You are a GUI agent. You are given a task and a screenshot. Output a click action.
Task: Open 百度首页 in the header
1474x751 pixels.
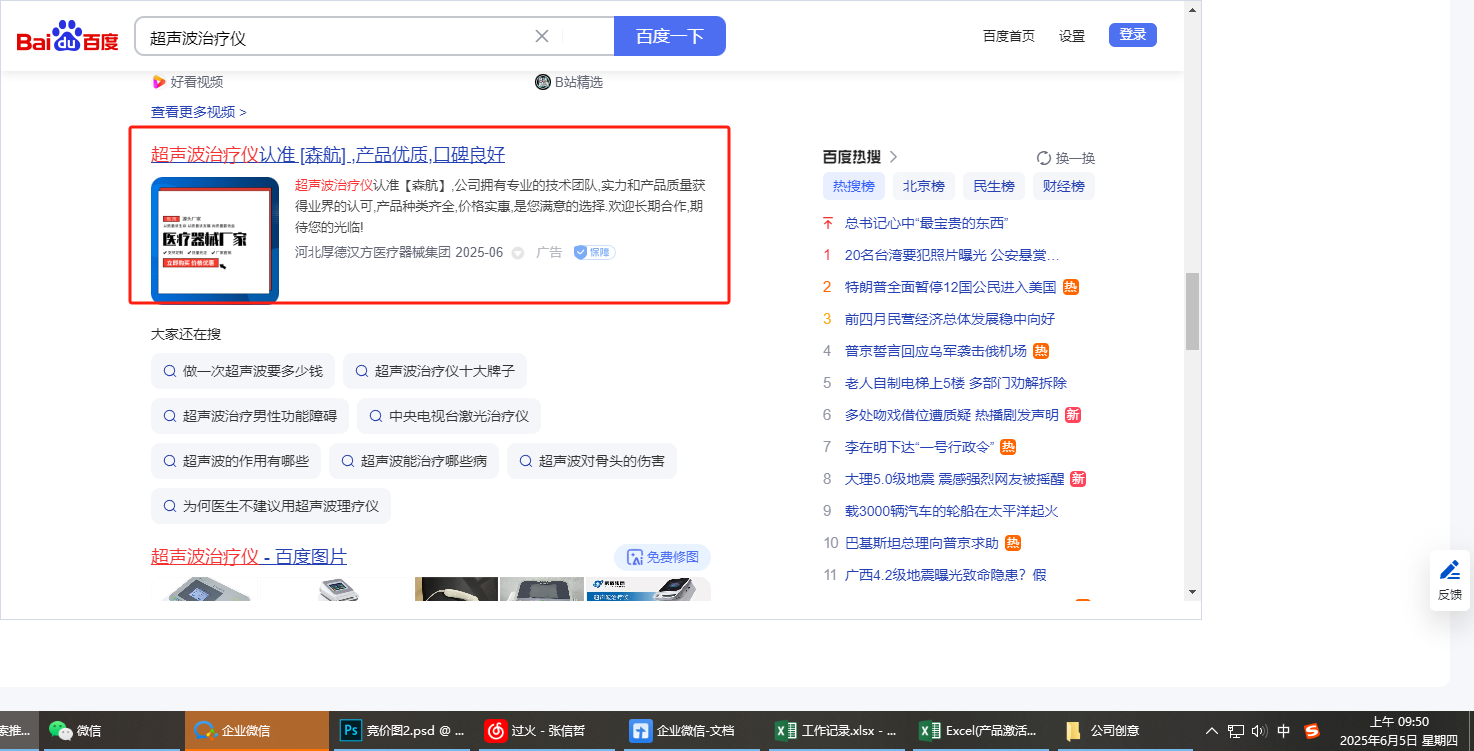coord(1009,36)
